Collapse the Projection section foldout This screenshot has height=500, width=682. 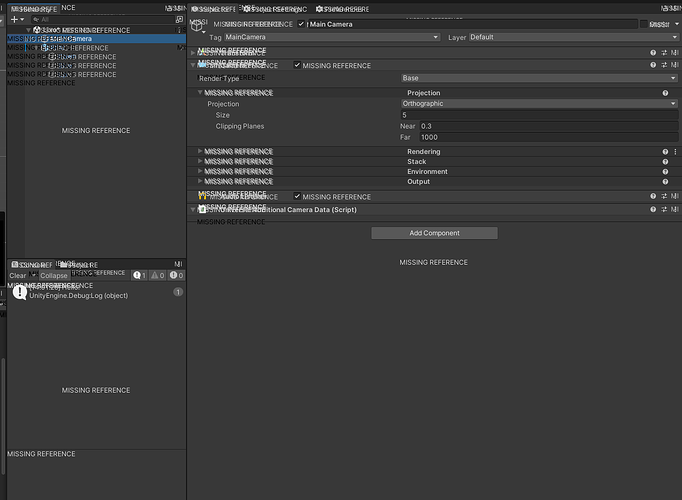(200, 92)
